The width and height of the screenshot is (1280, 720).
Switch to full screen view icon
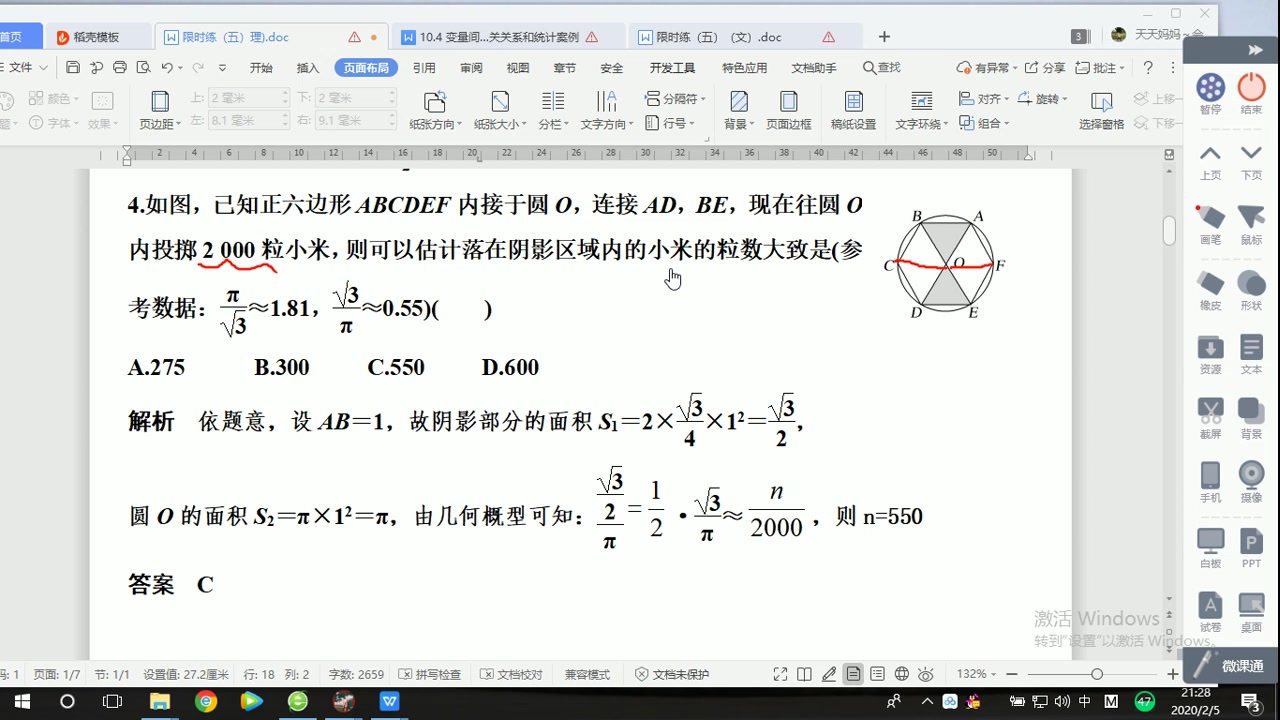pyautogui.click(x=780, y=674)
